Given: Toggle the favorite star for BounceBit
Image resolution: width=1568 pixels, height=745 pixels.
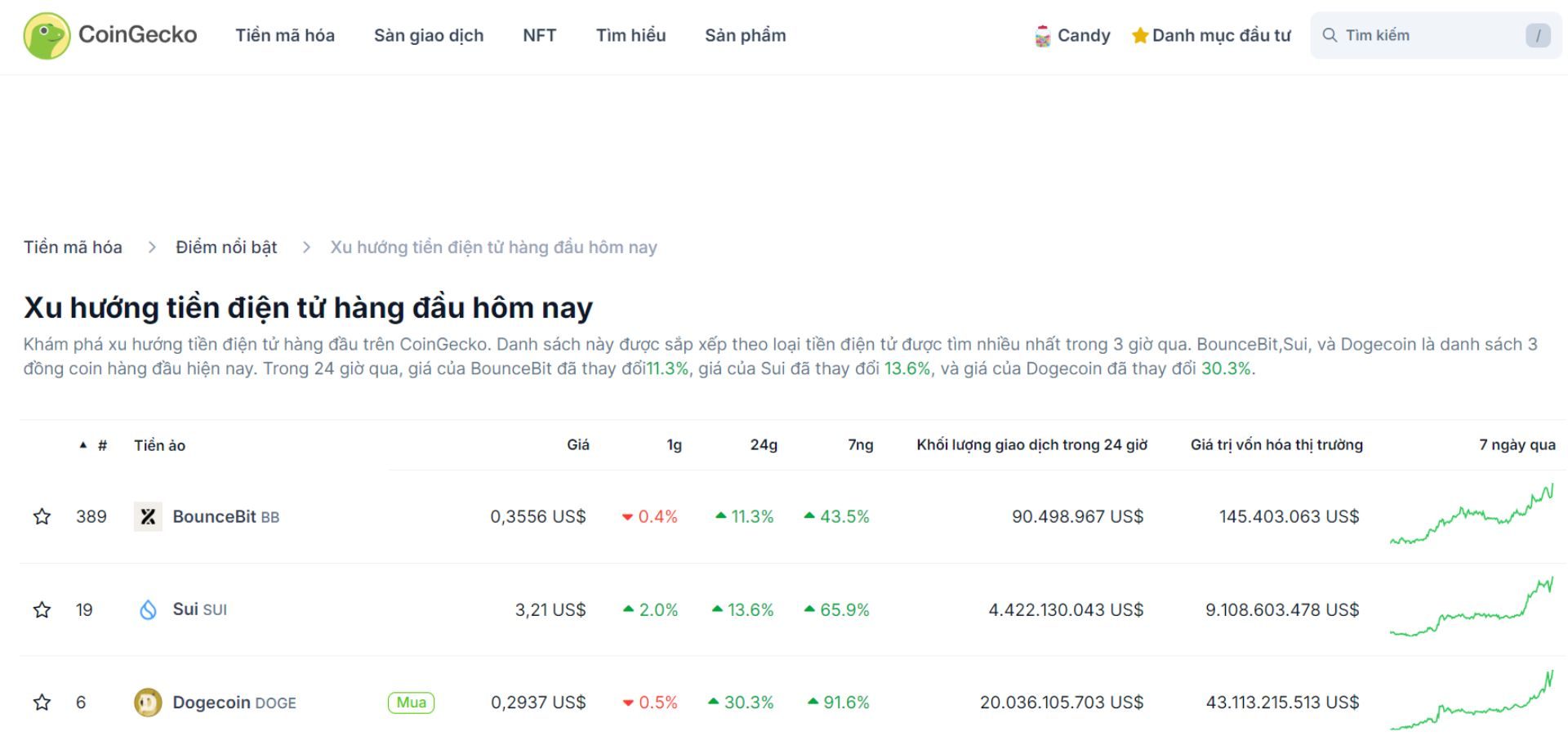Looking at the screenshot, I should pyautogui.click(x=41, y=516).
